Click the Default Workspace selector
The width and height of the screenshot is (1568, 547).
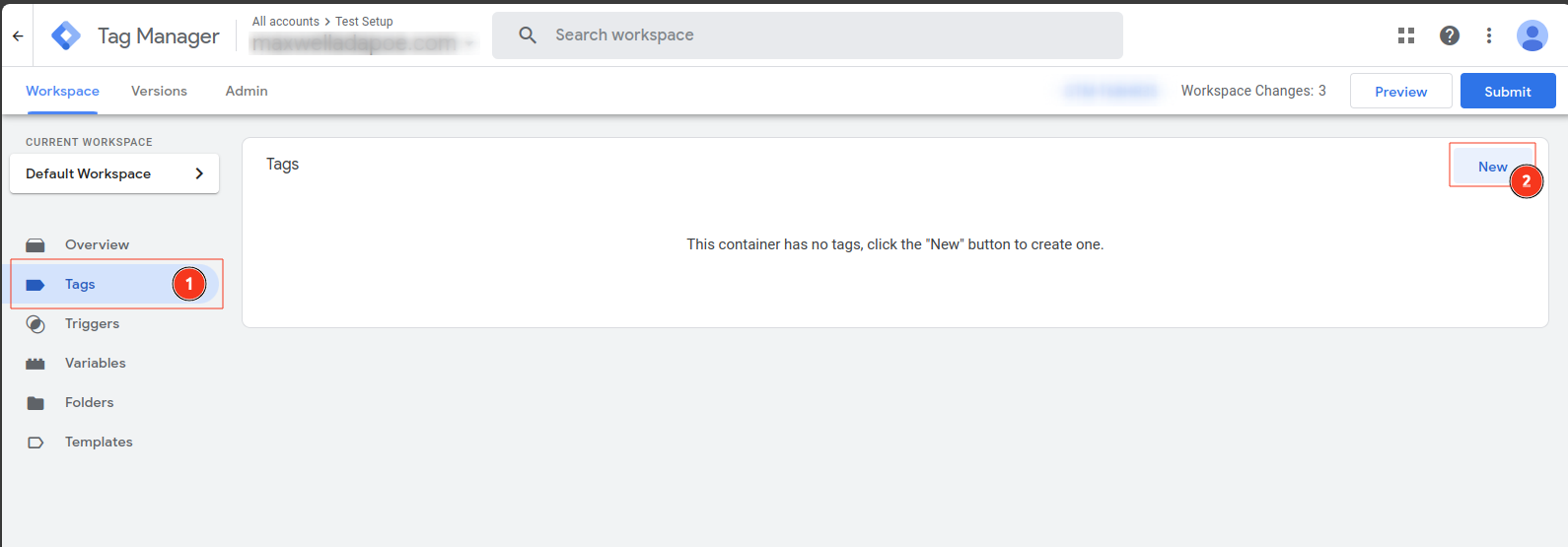tap(114, 173)
